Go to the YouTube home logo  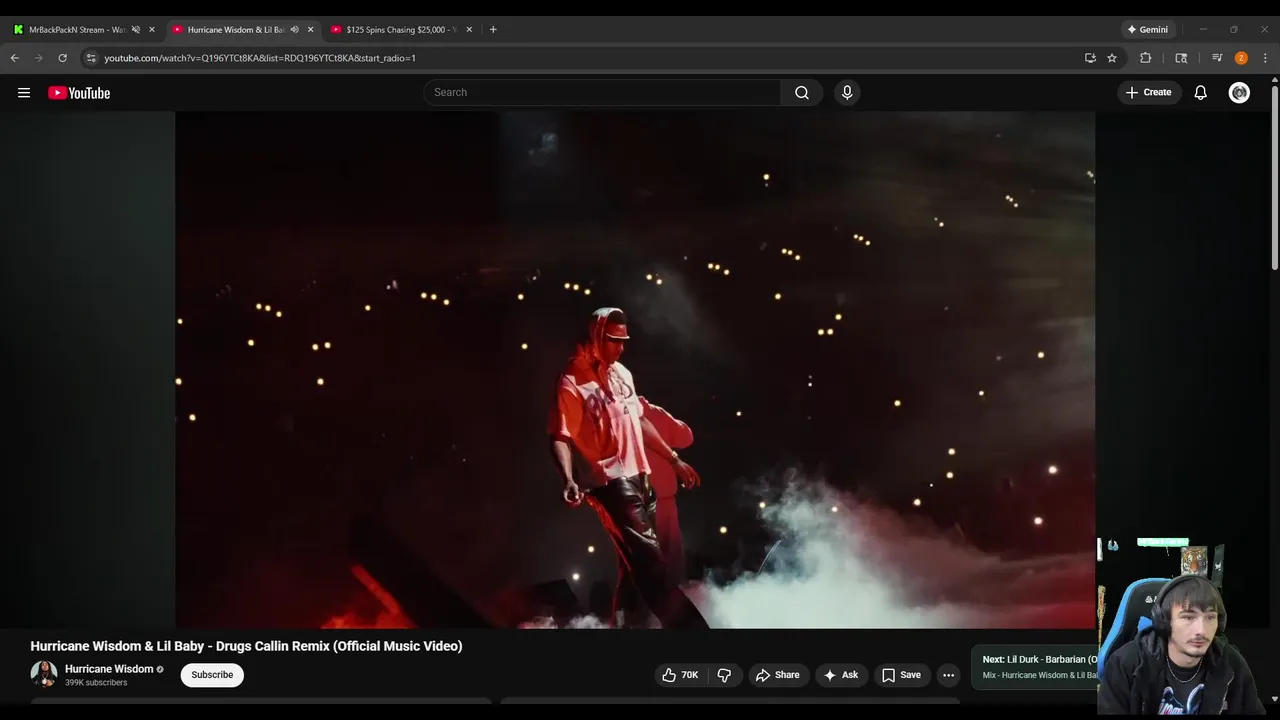click(79, 93)
